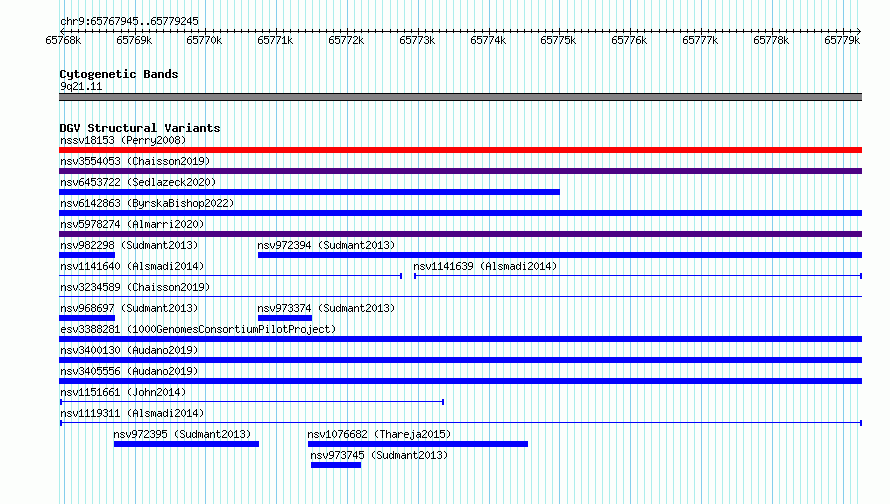Open esv3388281 (1000GenomesConsortiumPilotProject) label

(198, 329)
